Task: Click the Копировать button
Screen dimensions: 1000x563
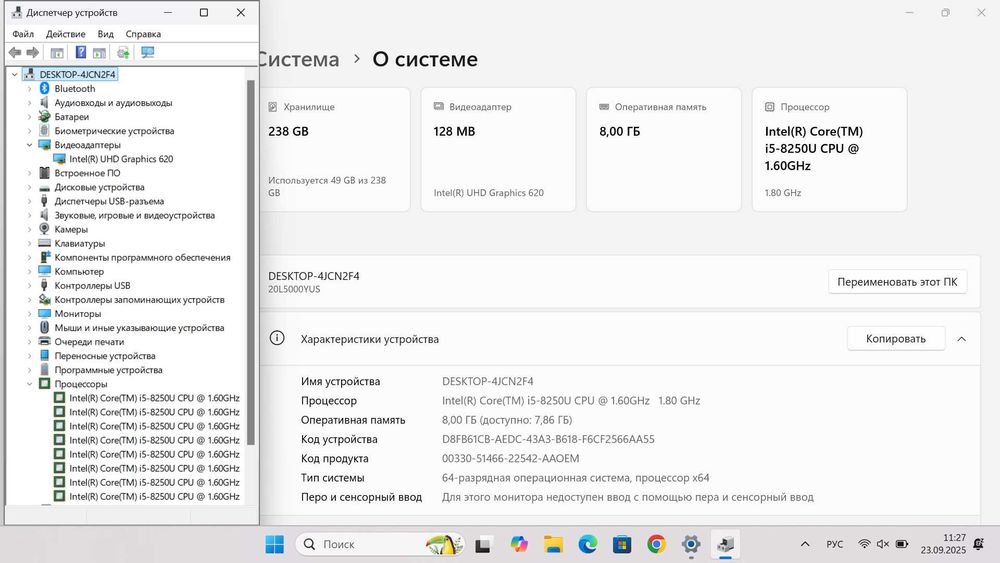Action: click(x=895, y=339)
